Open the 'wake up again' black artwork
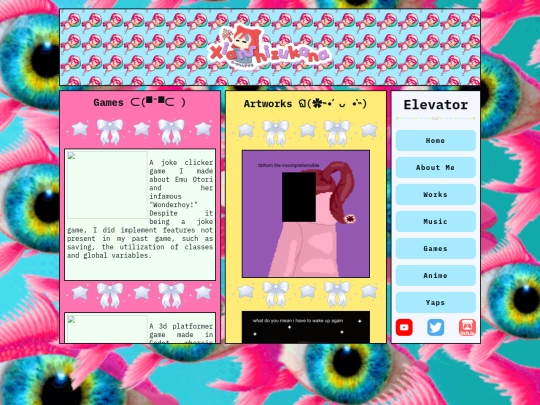This screenshot has height=405, width=540. point(306,327)
